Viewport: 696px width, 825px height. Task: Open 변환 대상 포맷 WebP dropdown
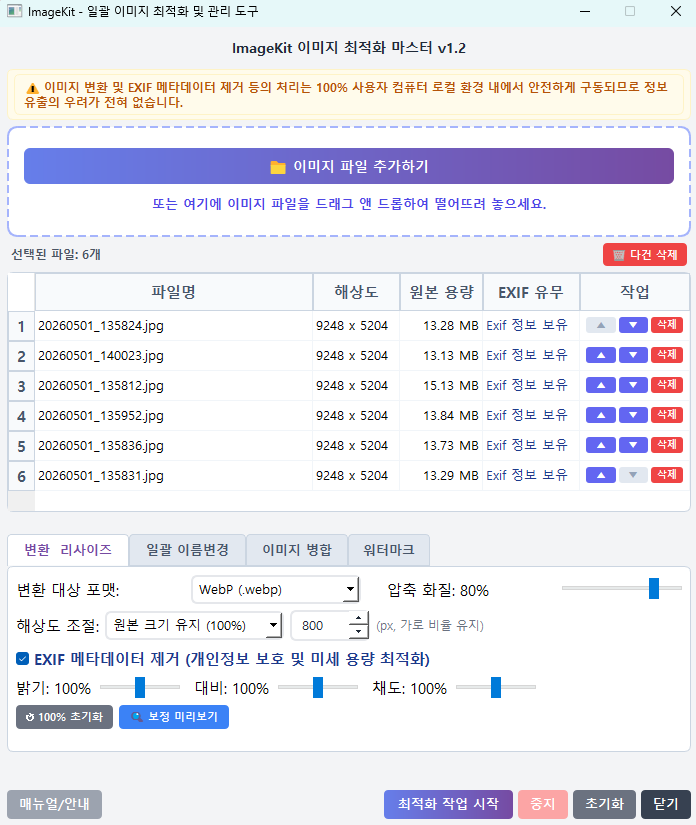coord(275,589)
